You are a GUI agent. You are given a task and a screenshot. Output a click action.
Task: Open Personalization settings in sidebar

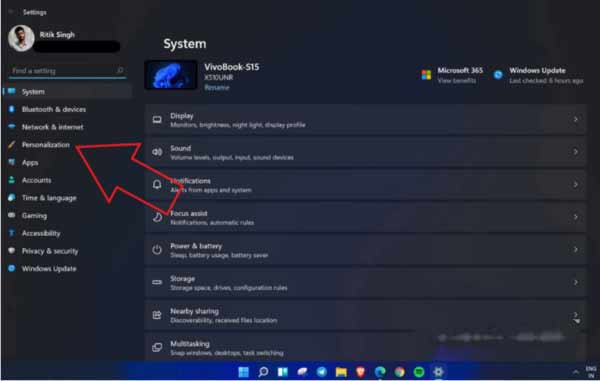point(46,145)
